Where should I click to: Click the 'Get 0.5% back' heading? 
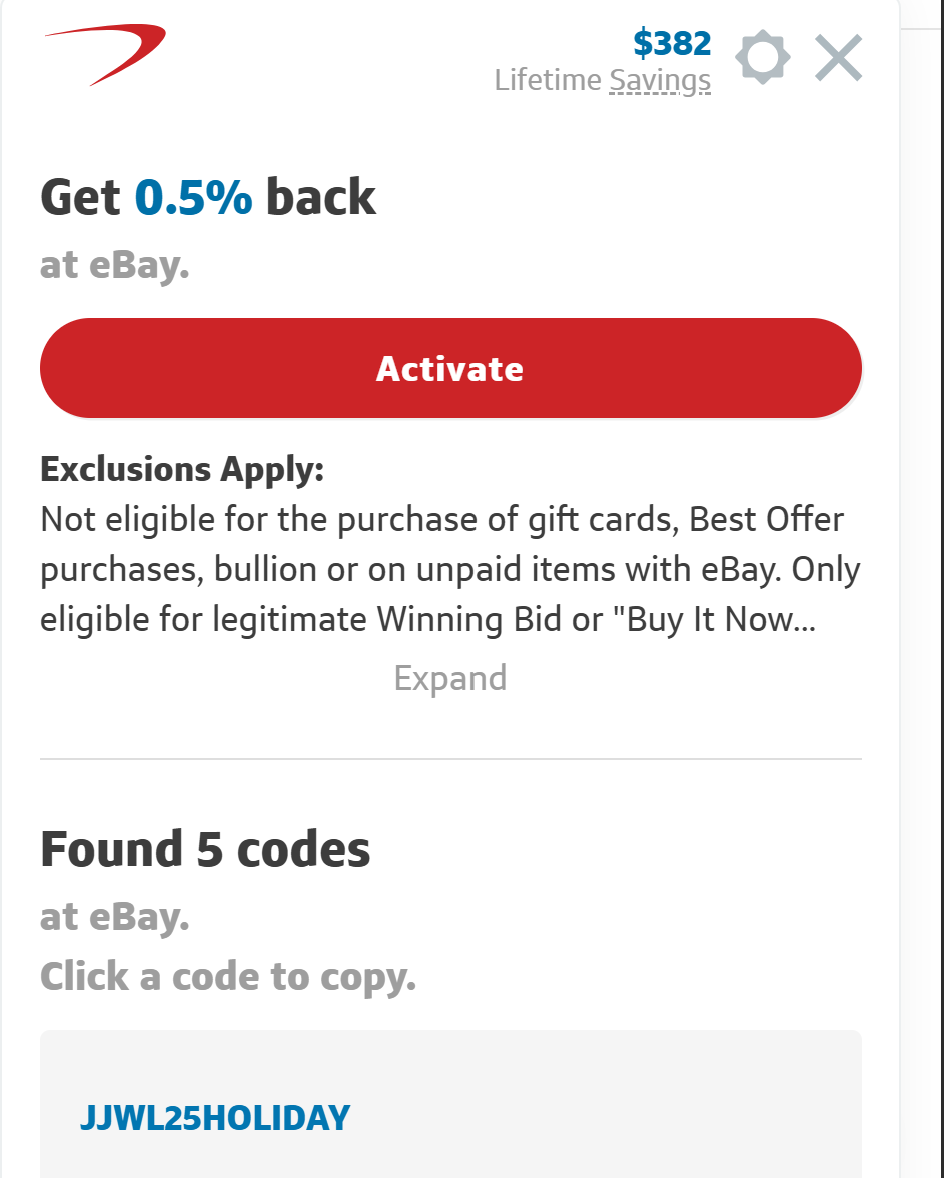pos(208,198)
